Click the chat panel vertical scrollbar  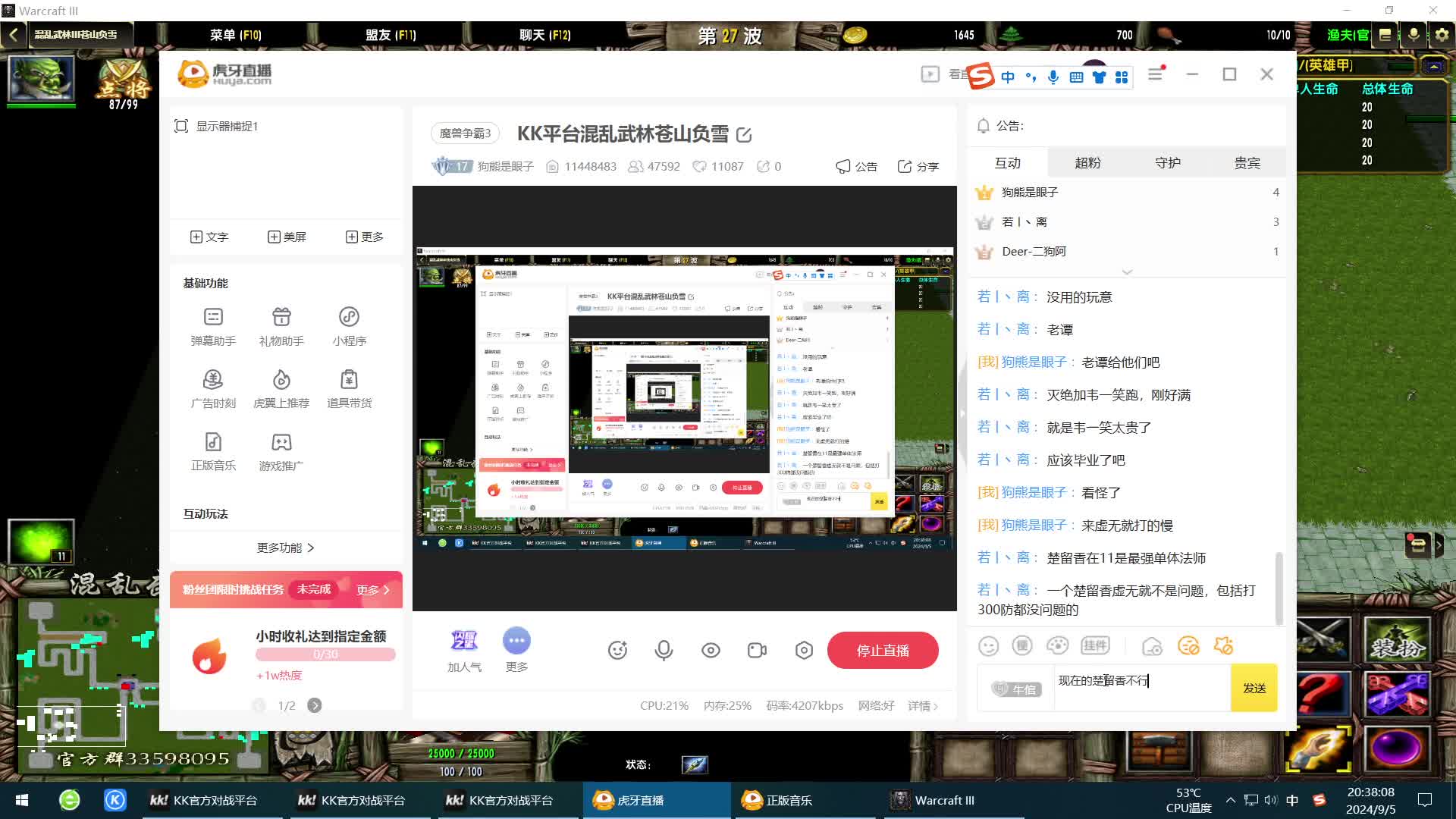coord(1279,588)
